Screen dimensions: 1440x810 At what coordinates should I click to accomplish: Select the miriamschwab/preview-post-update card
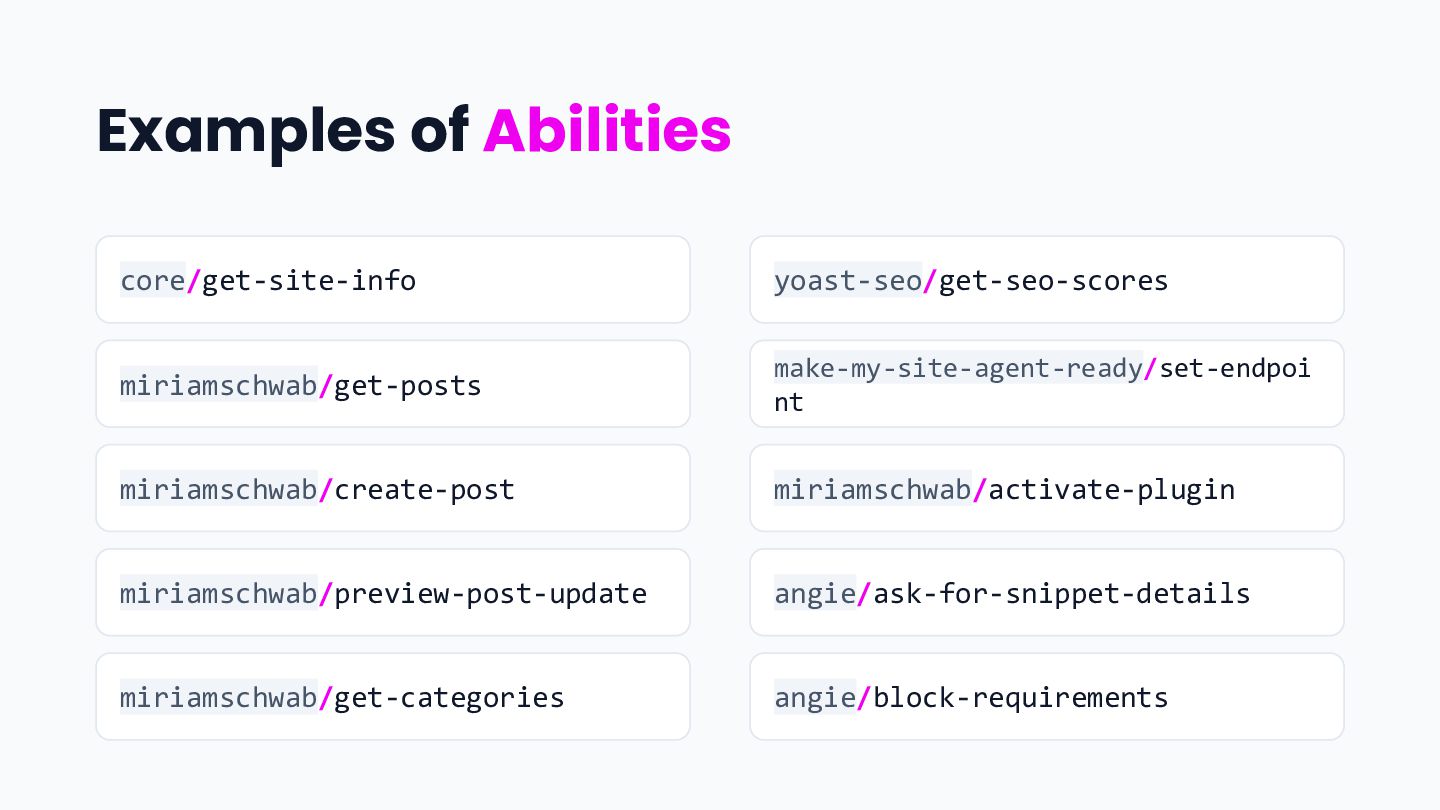(x=393, y=592)
